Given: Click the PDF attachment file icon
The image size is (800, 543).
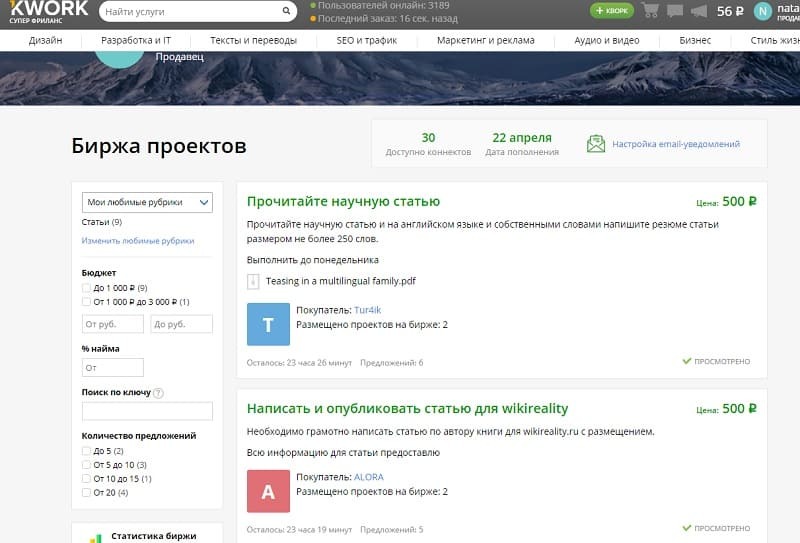Looking at the screenshot, I should (x=254, y=281).
